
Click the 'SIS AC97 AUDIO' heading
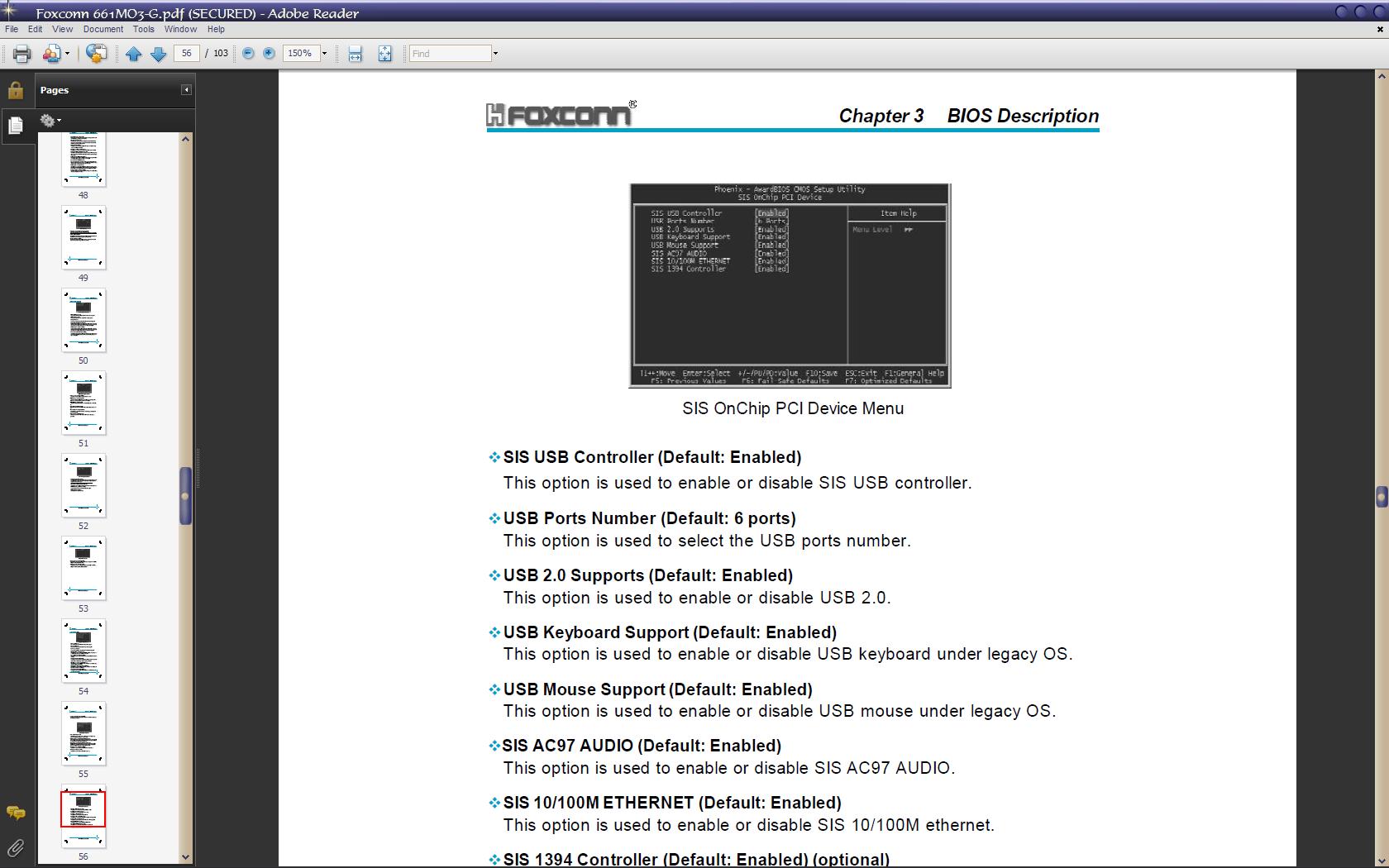(642, 746)
